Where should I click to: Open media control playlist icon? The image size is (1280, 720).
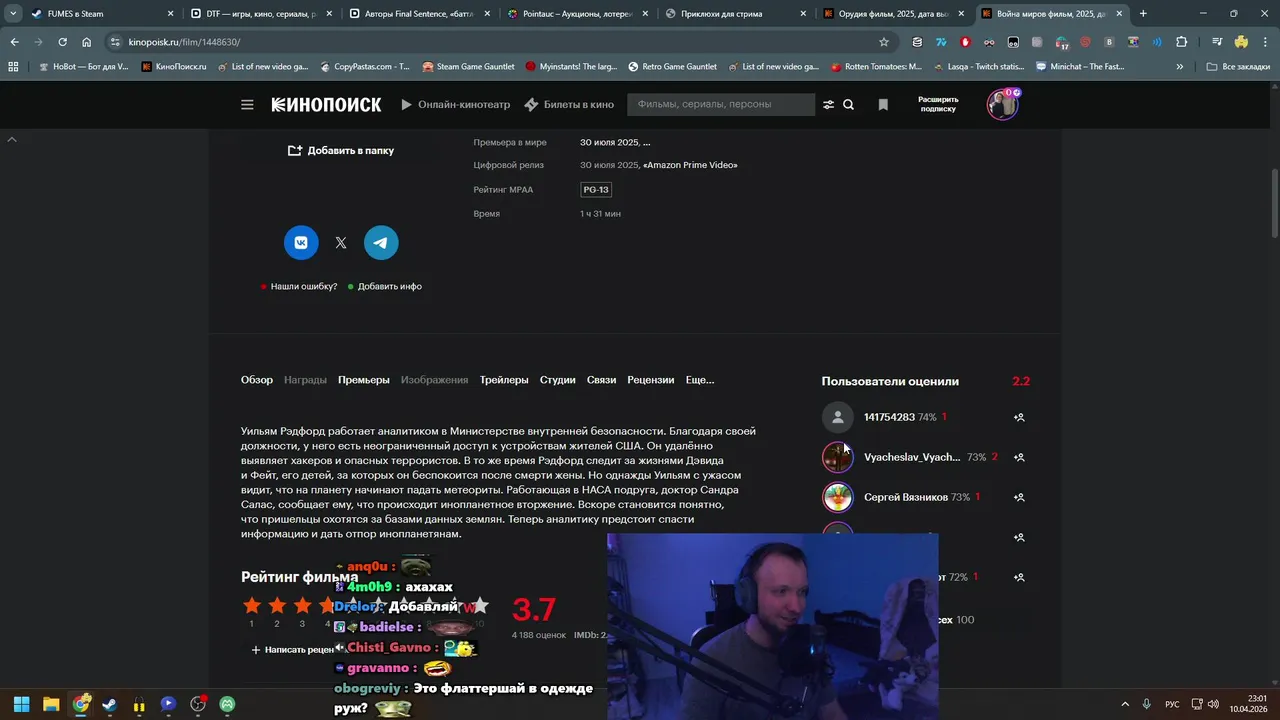[1217, 42]
